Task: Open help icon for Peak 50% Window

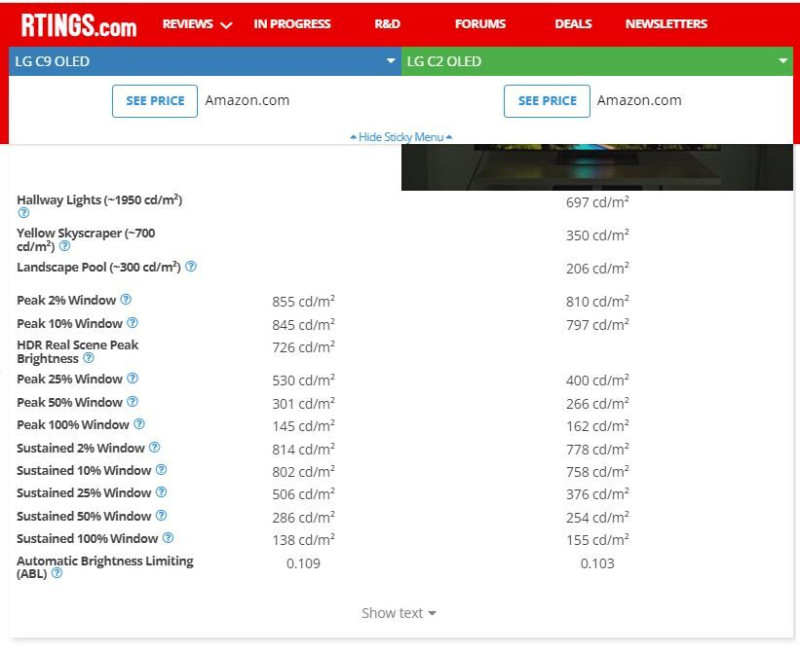Action: tap(132, 402)
